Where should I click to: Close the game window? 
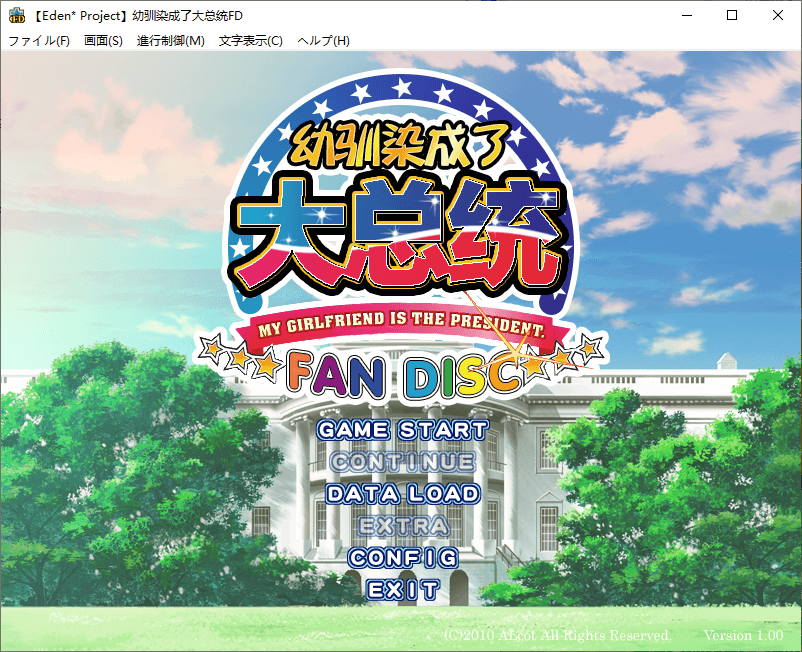tap(777, 15)
